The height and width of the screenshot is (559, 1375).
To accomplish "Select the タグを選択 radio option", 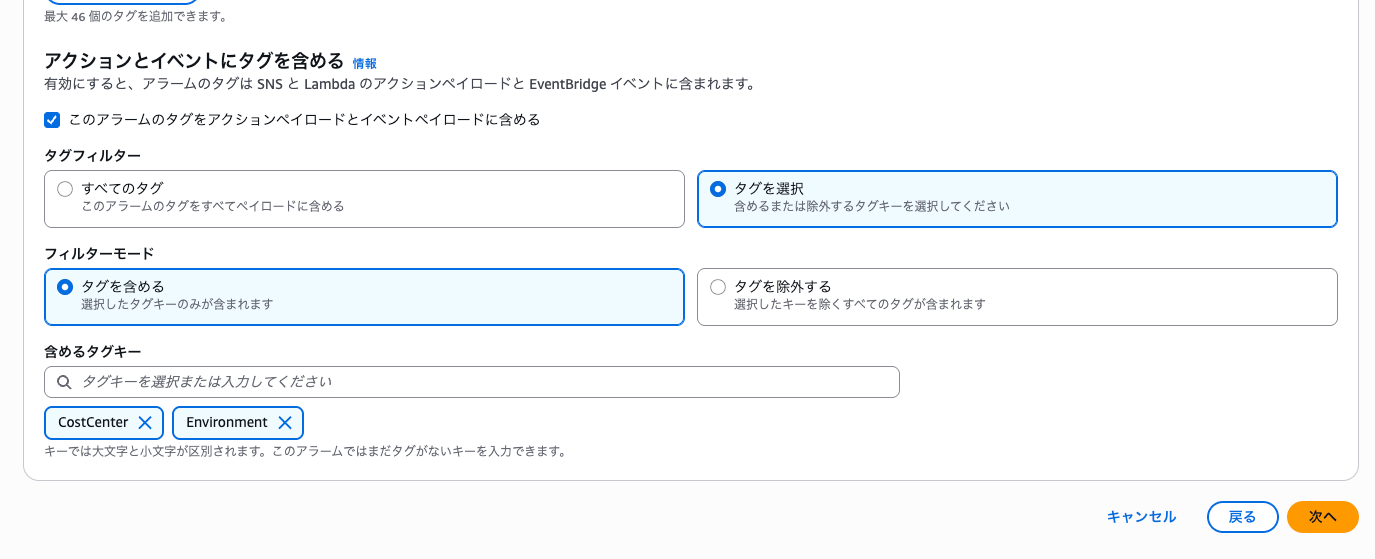I will [x=718, y=189].
